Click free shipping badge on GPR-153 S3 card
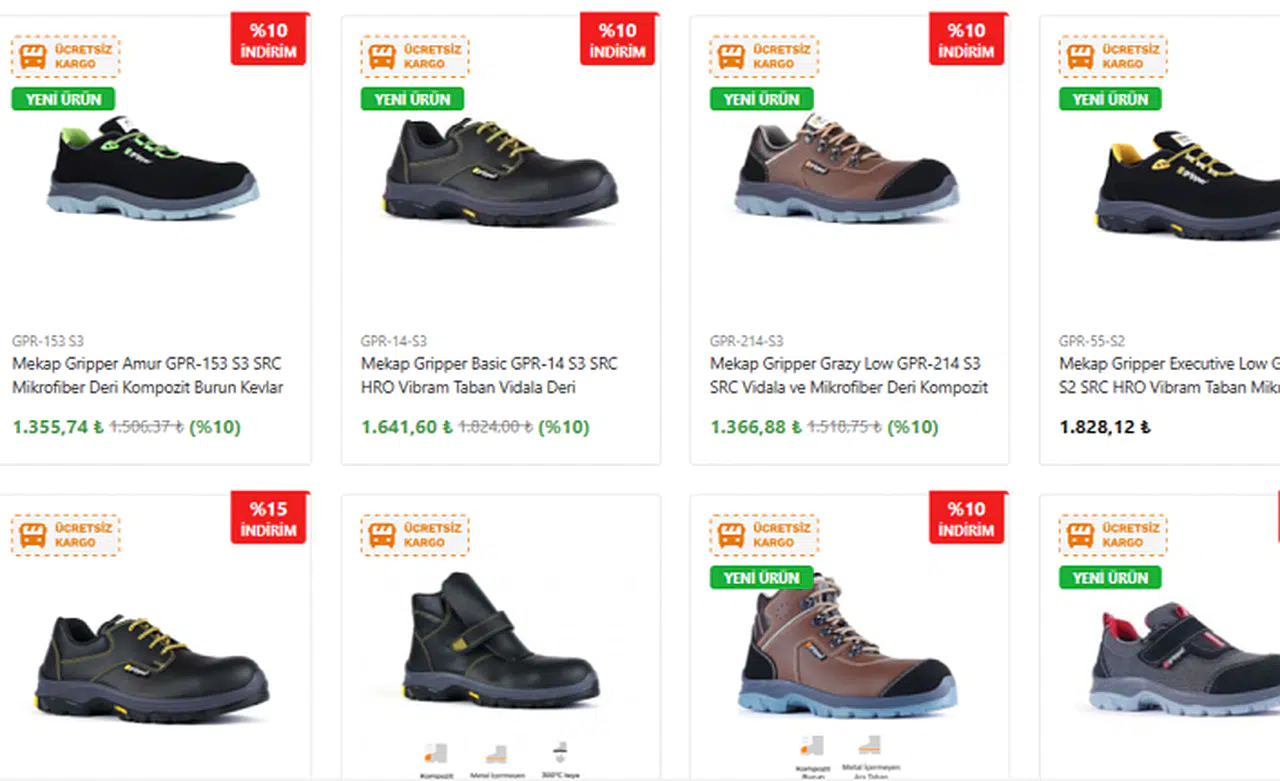This screenshot has width=1280, height=781. point(66,57)
